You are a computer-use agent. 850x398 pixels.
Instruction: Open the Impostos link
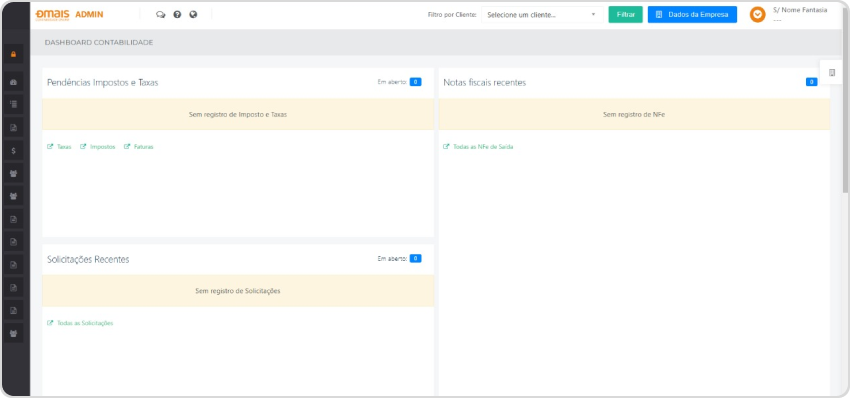(x=98, y=147)
